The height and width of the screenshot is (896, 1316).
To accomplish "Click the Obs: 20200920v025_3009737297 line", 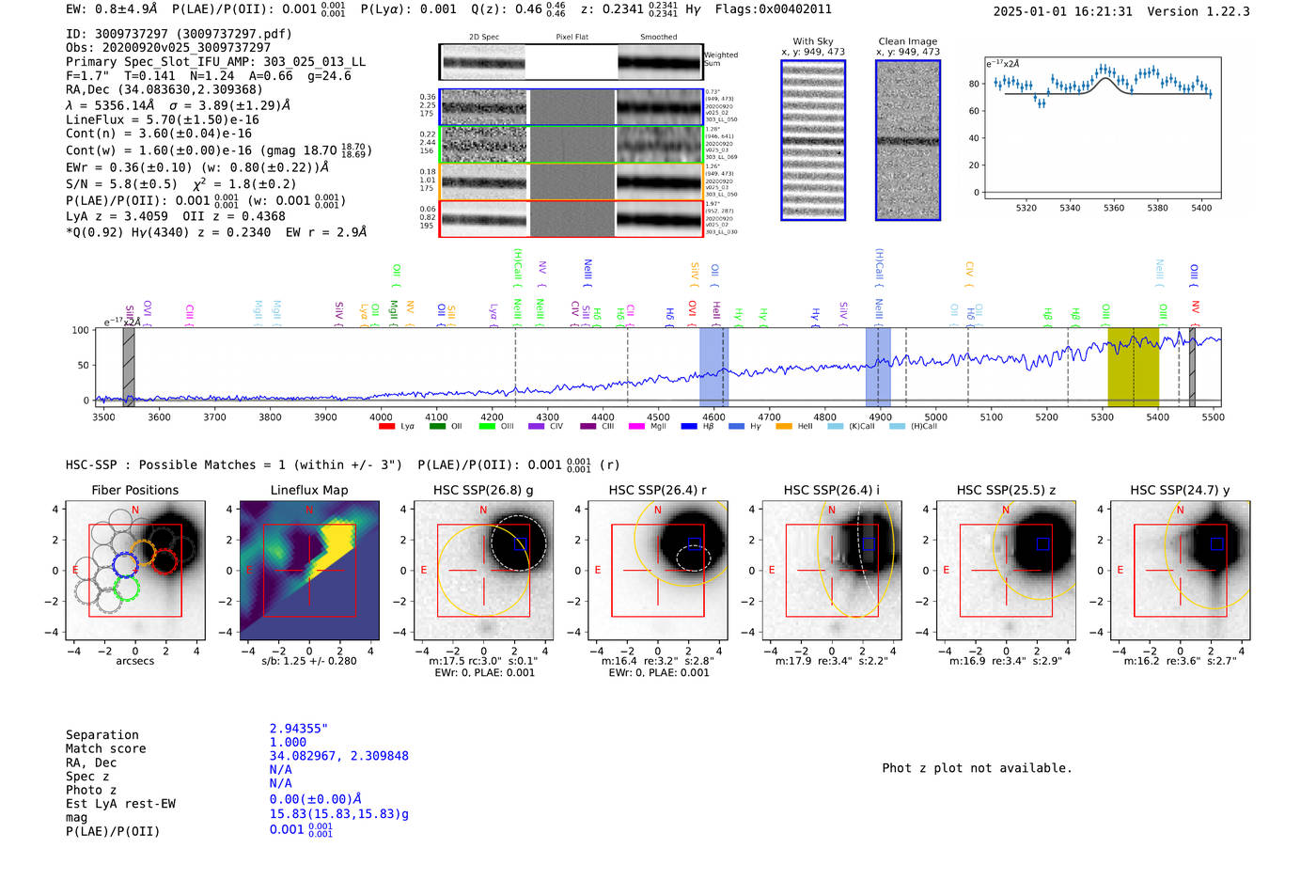I will 168,47.
